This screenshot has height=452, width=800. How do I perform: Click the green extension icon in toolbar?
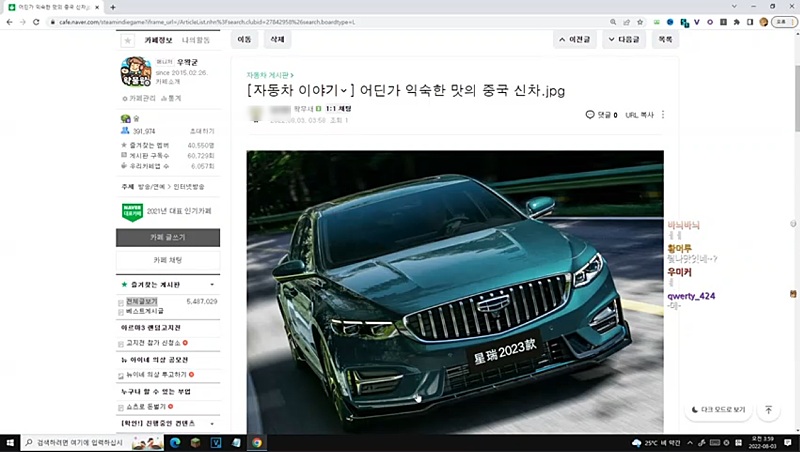coord(657,22)
